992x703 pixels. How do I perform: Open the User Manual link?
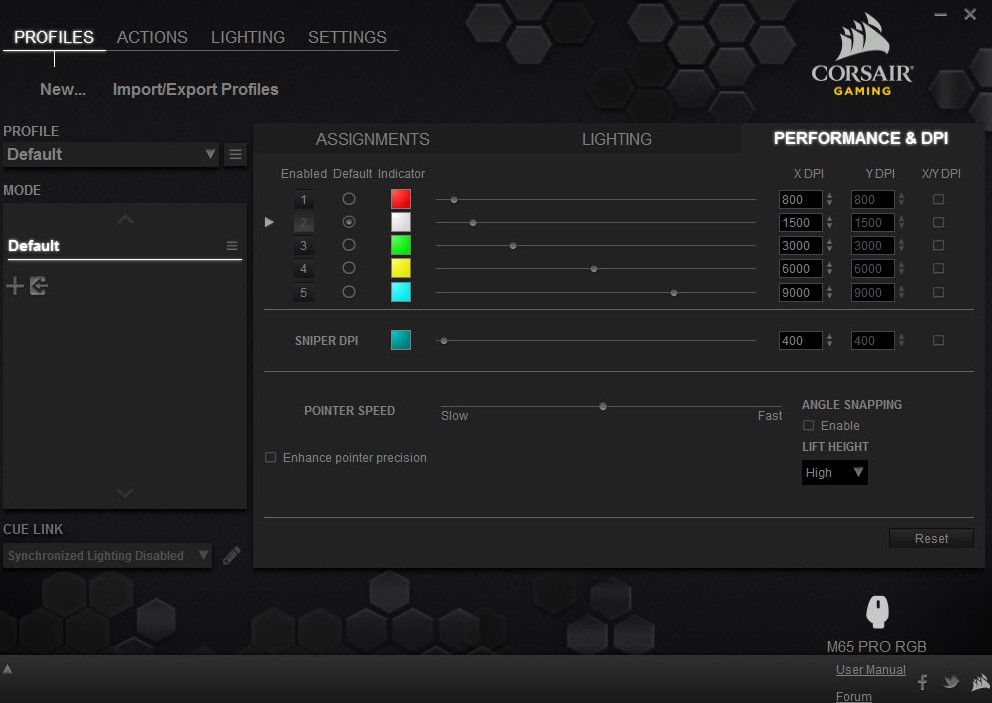tap(870, 670)
